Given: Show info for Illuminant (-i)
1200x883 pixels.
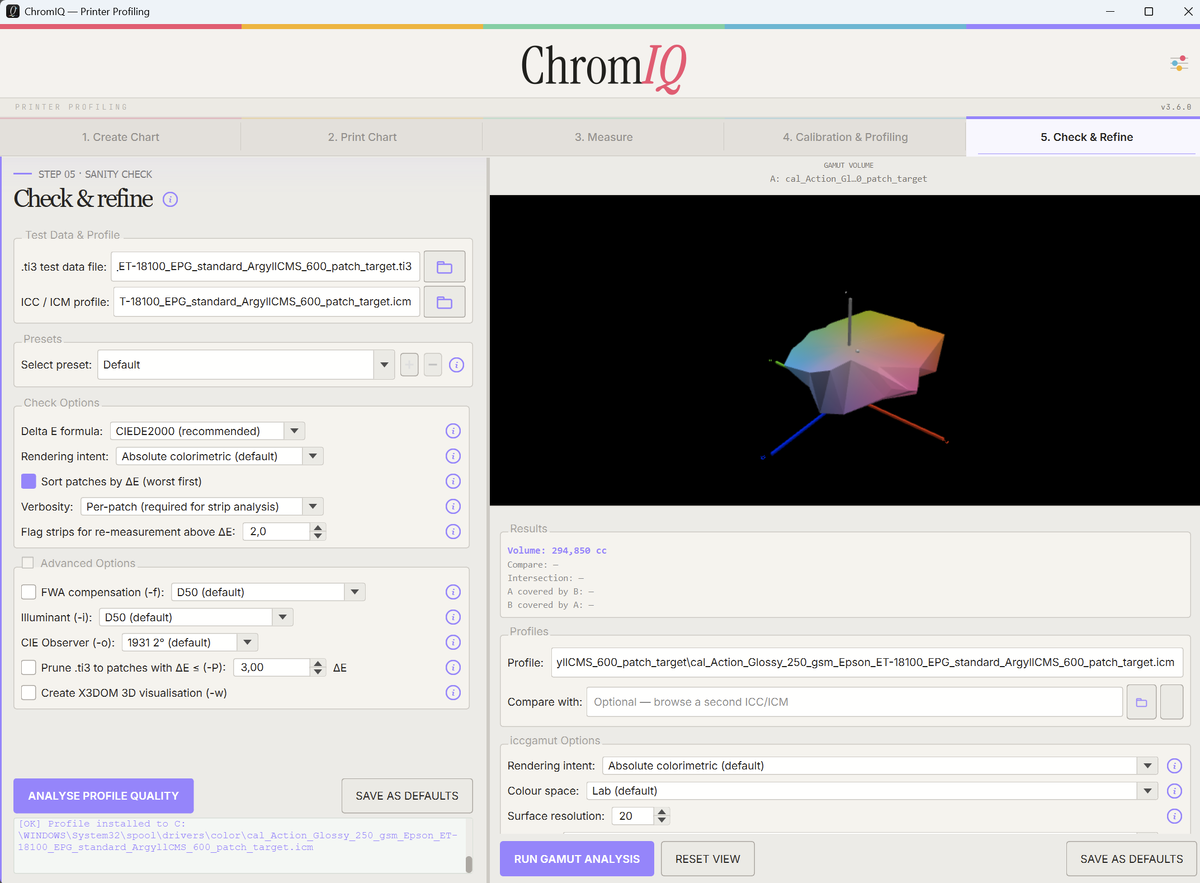Looking at the screenshot, I should click(x=452, y=617).
